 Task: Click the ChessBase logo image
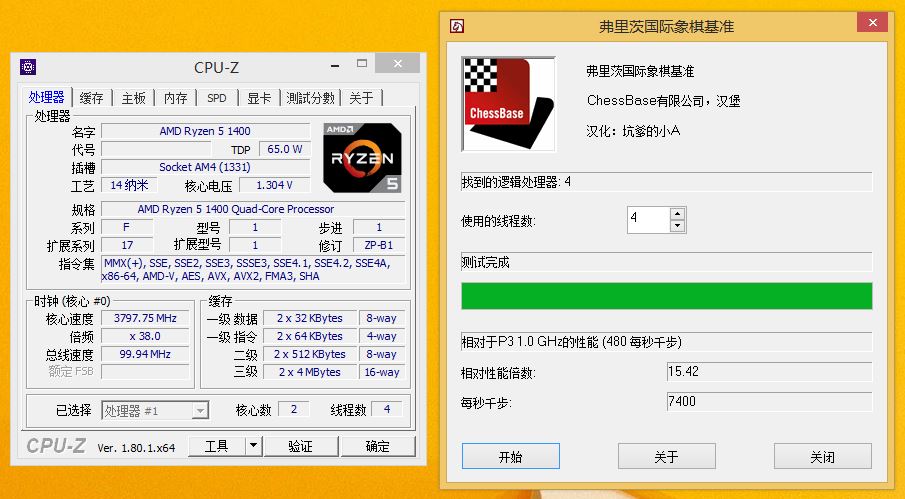point(508,104)
